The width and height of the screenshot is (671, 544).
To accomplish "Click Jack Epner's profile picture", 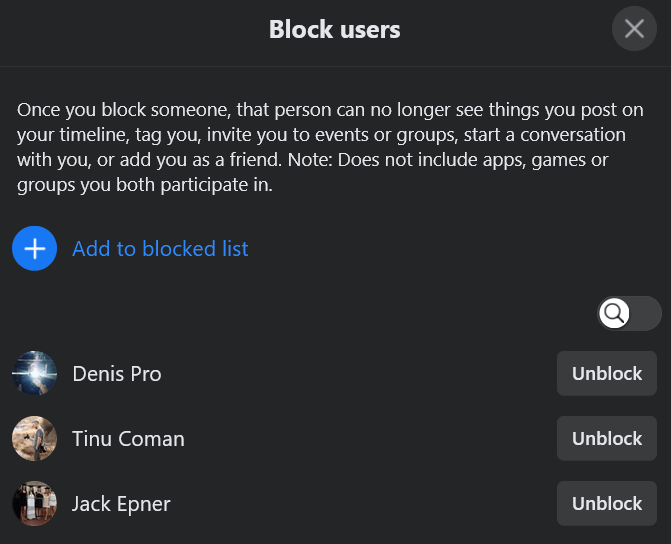I will [x=34, y=504].
